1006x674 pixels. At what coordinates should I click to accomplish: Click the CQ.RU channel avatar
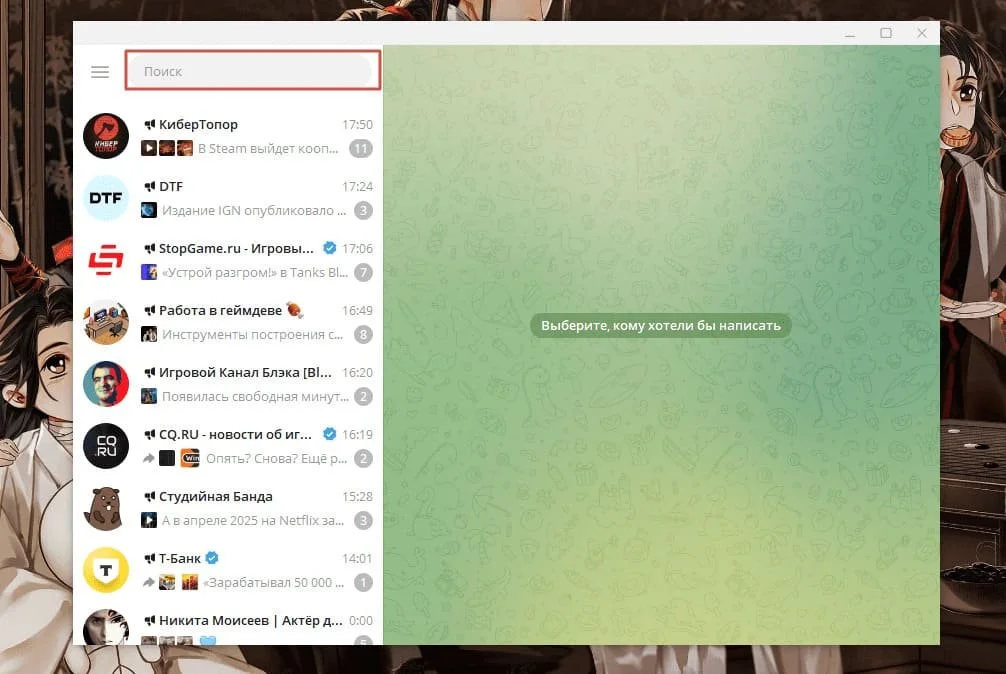pyautogui.click(x=106, y=446)
